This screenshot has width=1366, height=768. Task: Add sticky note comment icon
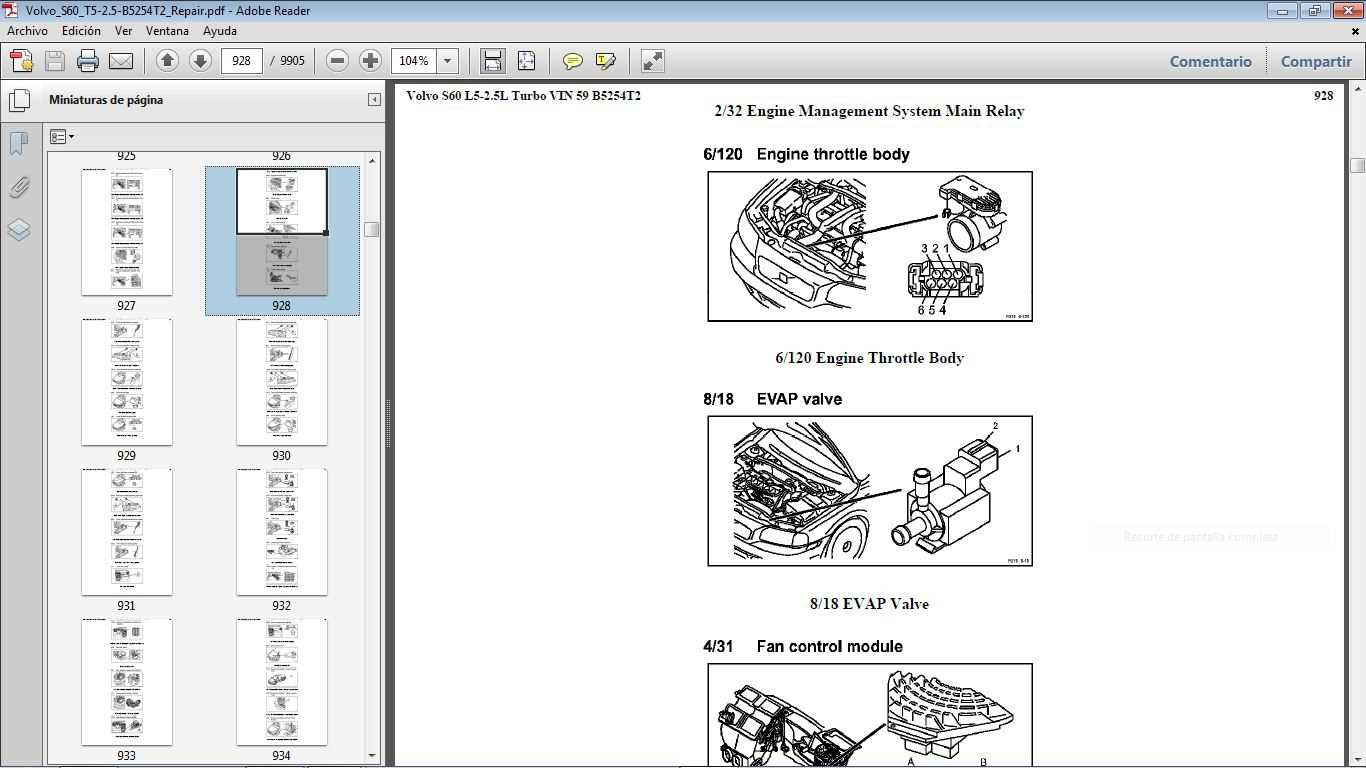[x=573, y=61]
